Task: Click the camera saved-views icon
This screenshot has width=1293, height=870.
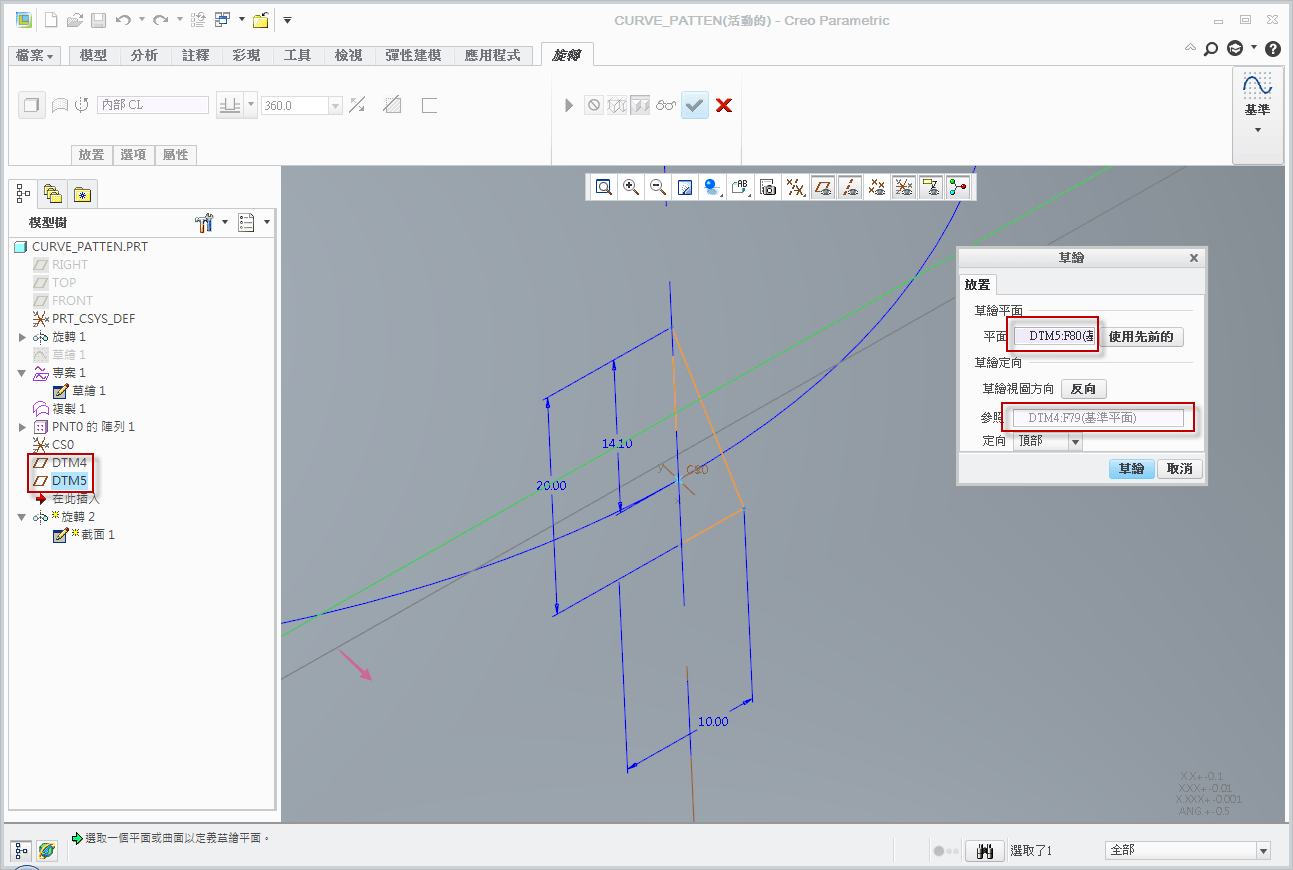Action: [768, 186]
